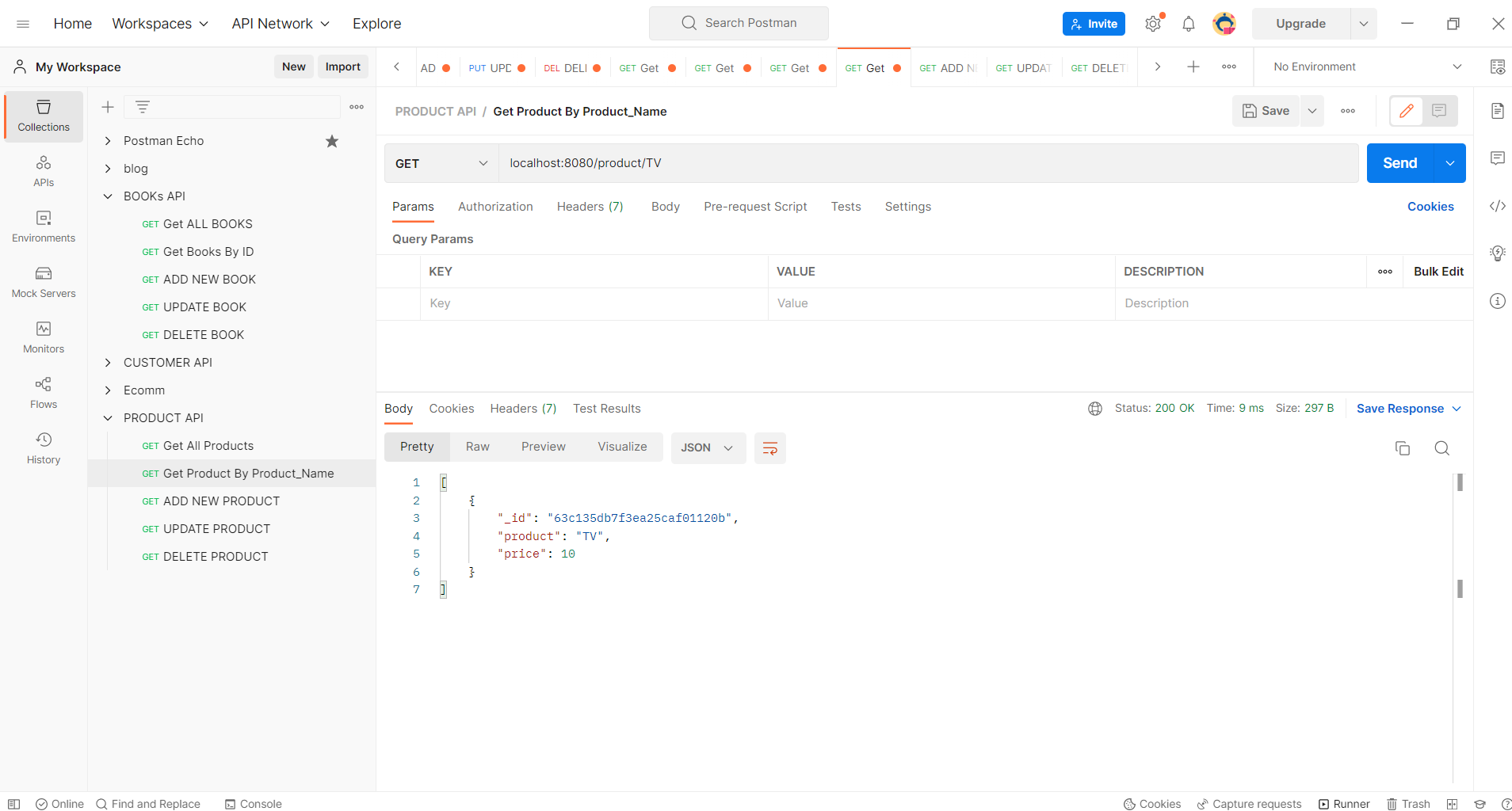
Task: Open the No Environment selector
Action: click(x=1363, y=67)
